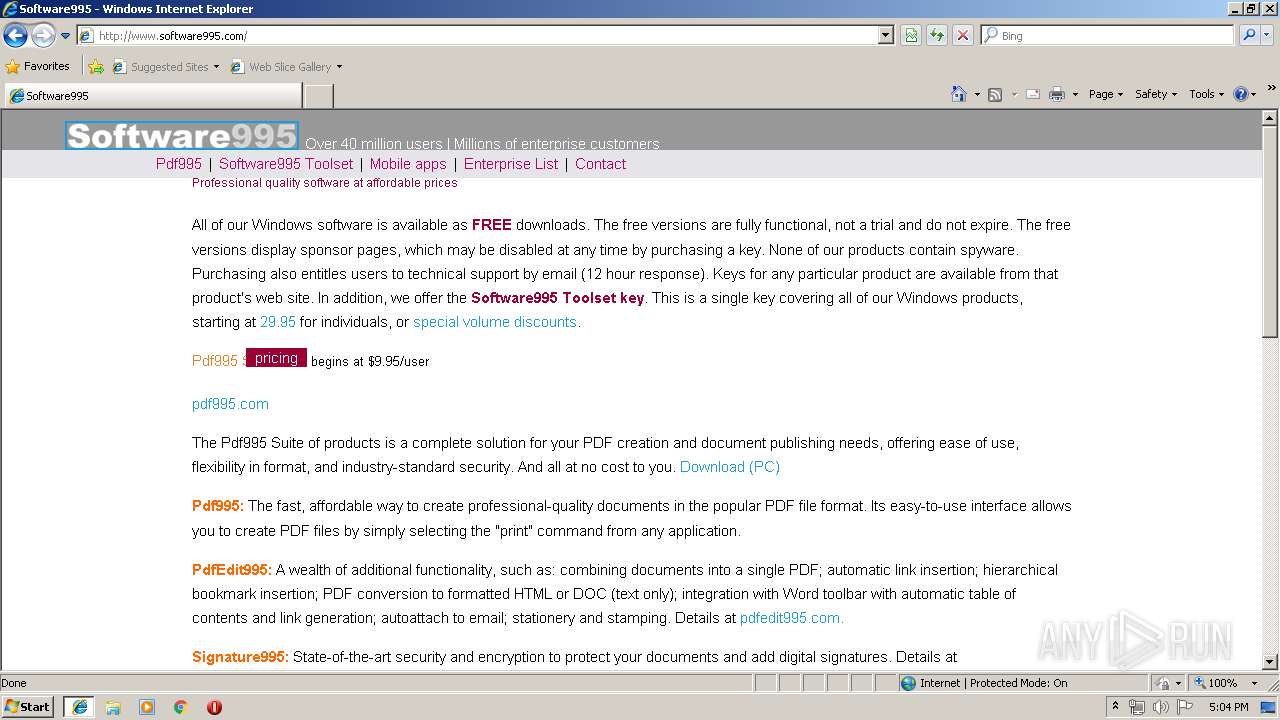1280x720 pixels.
Task: Open the pdfedit995.com link
Action: pos(792,618)
